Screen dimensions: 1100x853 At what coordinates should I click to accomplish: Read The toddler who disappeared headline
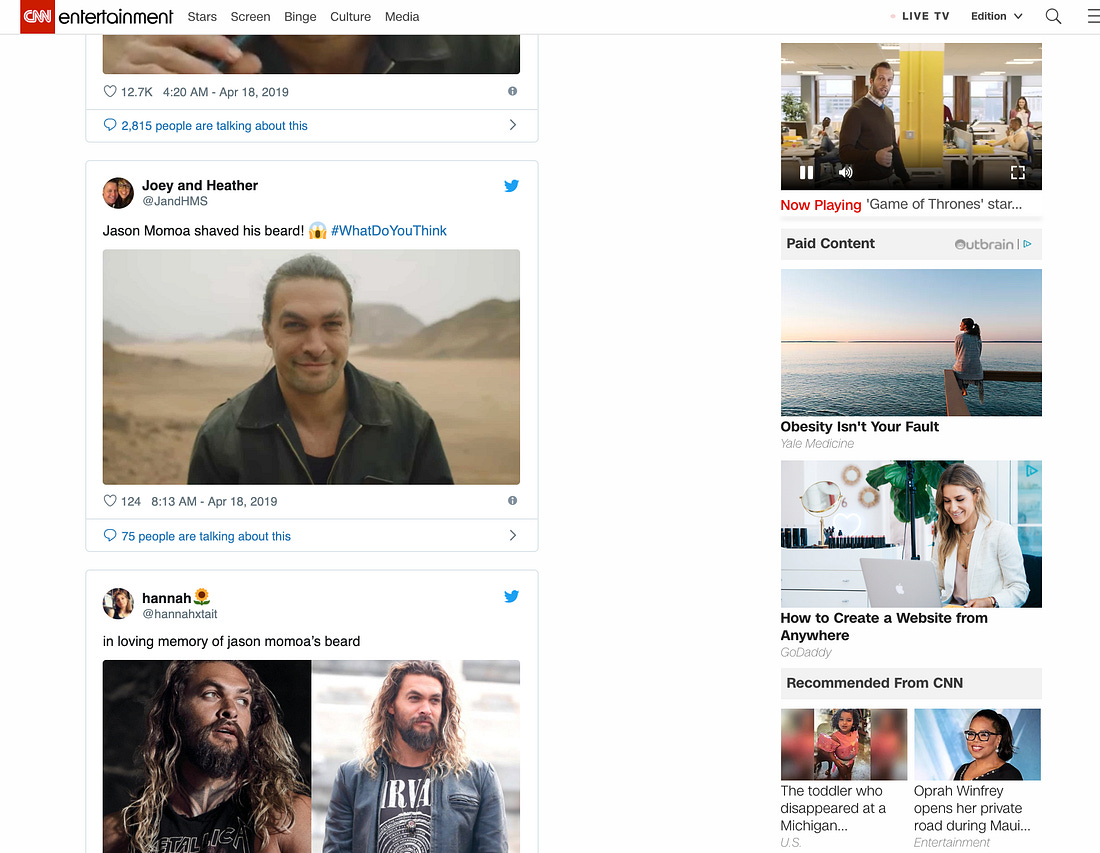[833, 808]
